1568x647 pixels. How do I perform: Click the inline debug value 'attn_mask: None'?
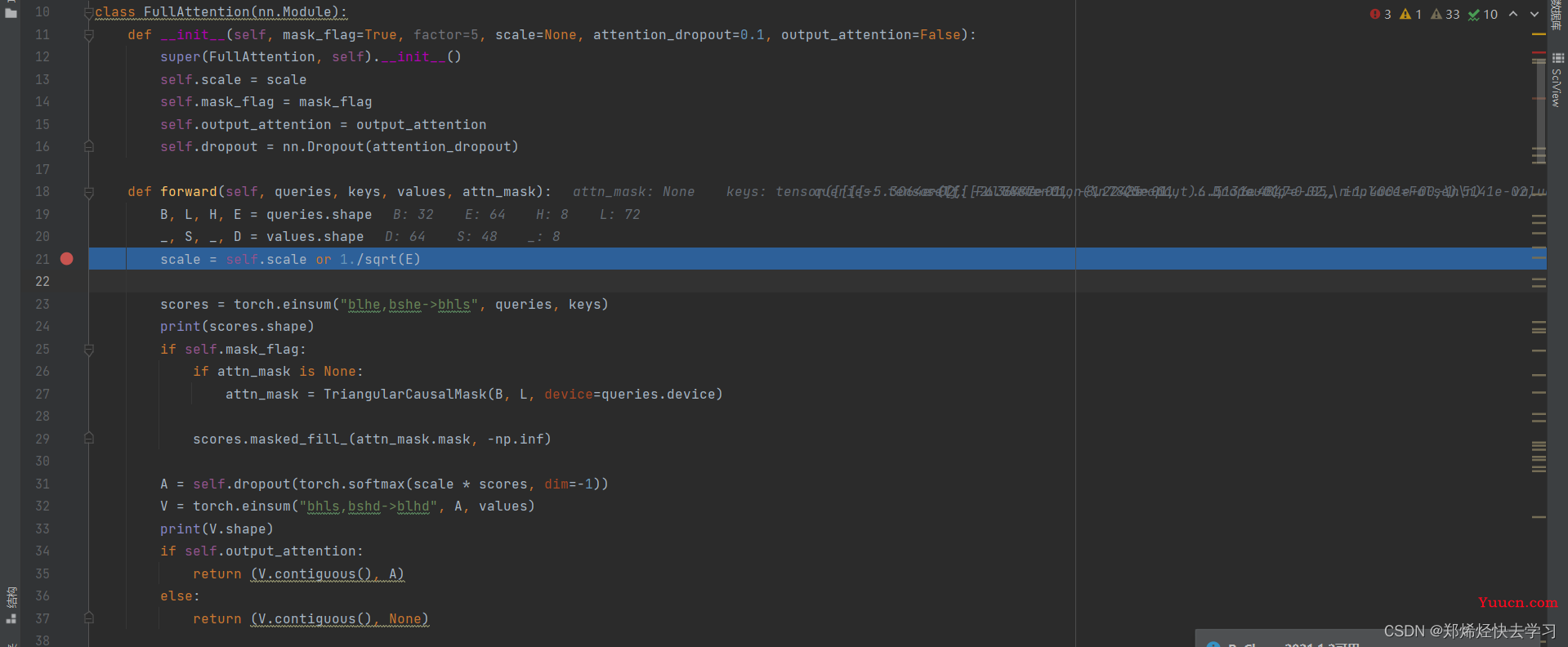(633, 192)
